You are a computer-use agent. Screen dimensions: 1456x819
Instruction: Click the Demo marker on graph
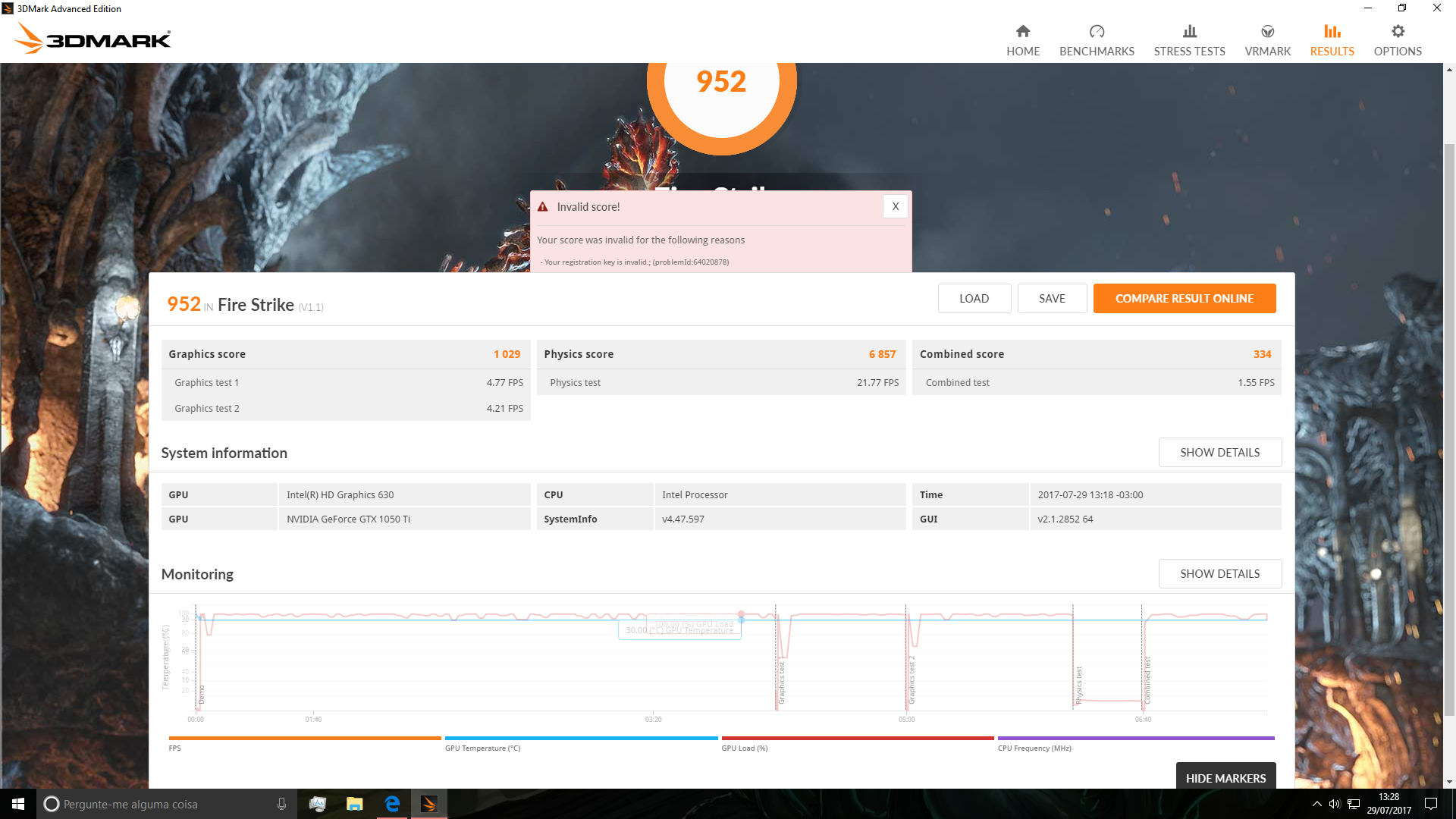pos(202,695)
